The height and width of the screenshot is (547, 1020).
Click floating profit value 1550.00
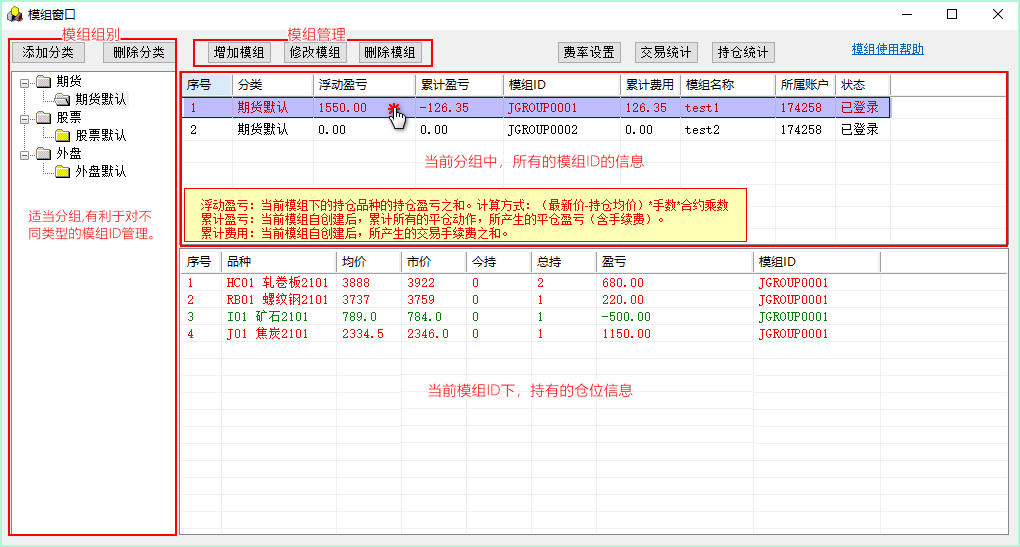point(342,108)
